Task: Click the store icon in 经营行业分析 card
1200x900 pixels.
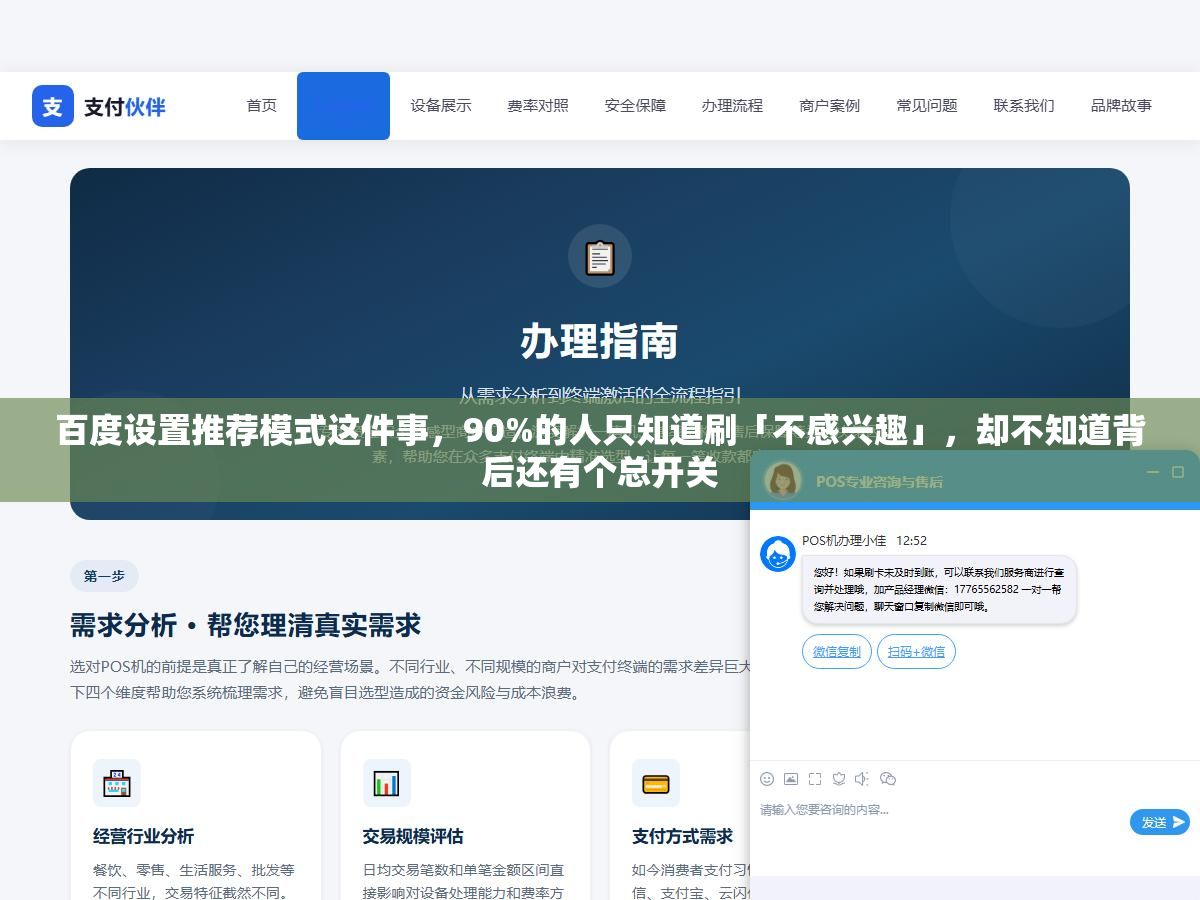Action: coord(117,783)
